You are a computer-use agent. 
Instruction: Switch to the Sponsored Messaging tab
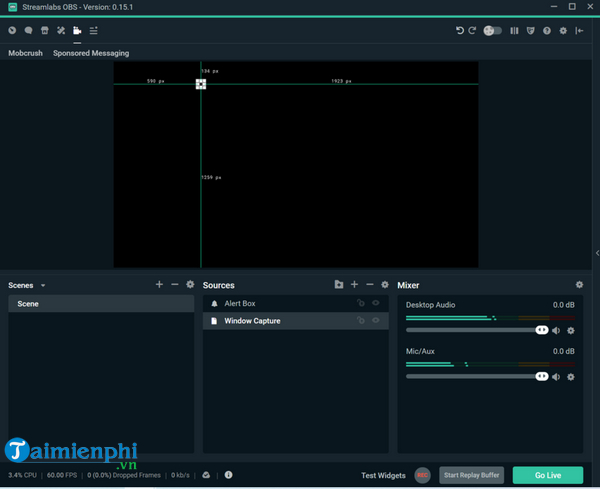91,53
